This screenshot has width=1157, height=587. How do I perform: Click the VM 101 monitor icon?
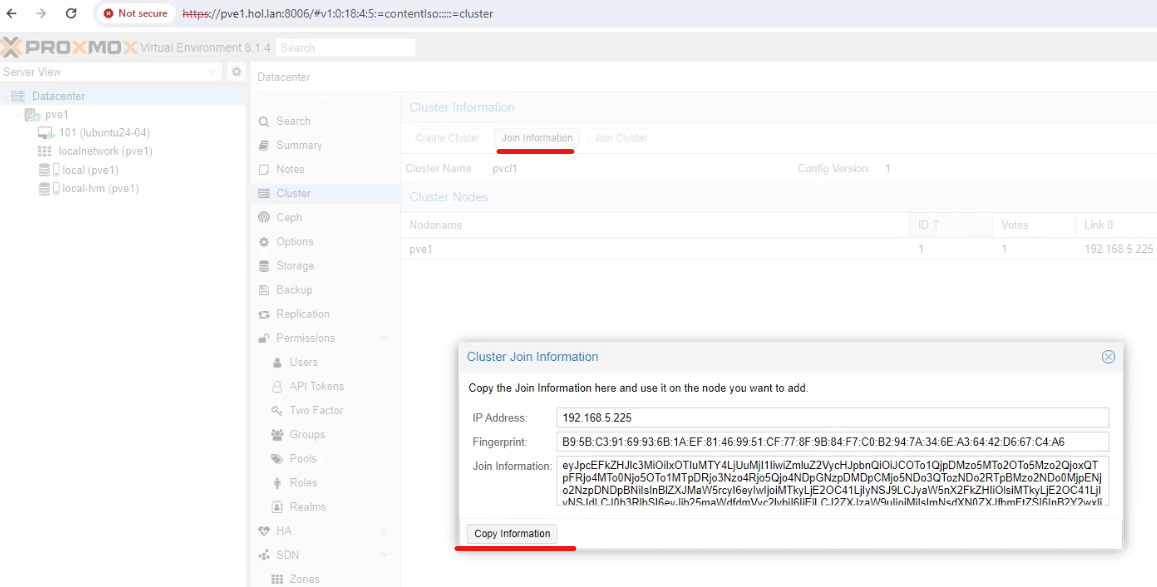pos(46,133)
